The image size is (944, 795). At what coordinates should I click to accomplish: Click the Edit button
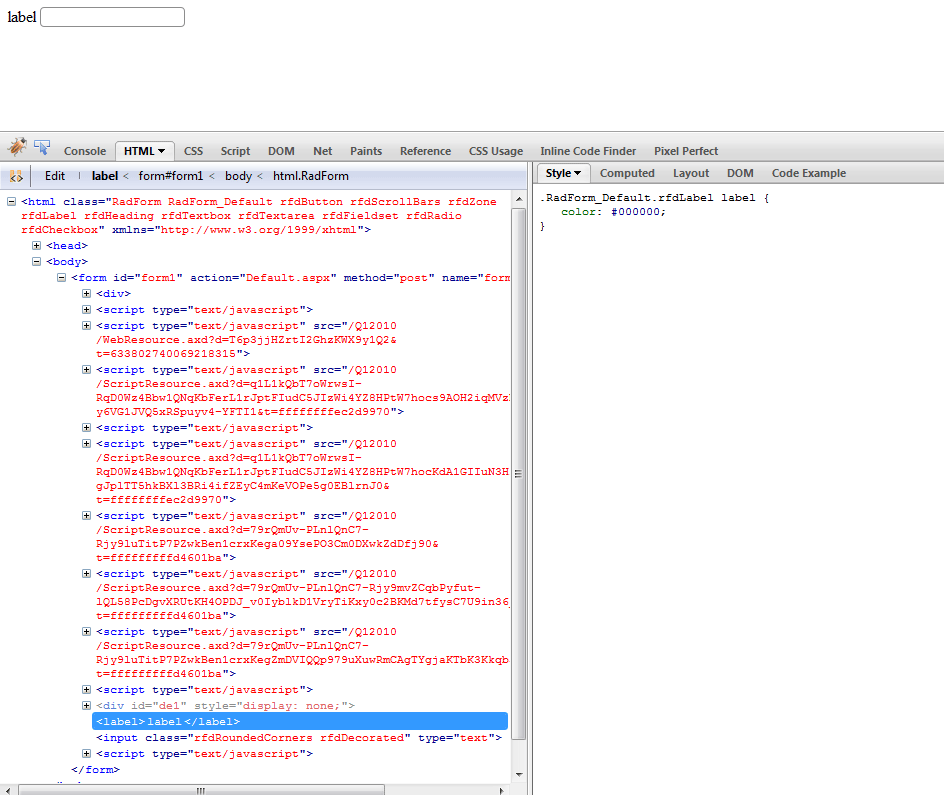pos(55,176)
